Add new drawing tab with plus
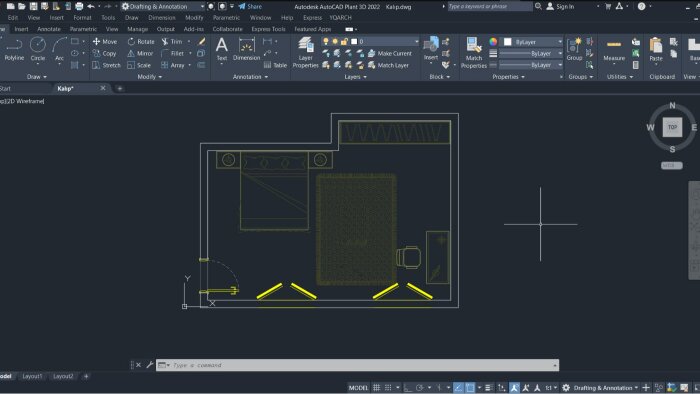 click(119, 88)
